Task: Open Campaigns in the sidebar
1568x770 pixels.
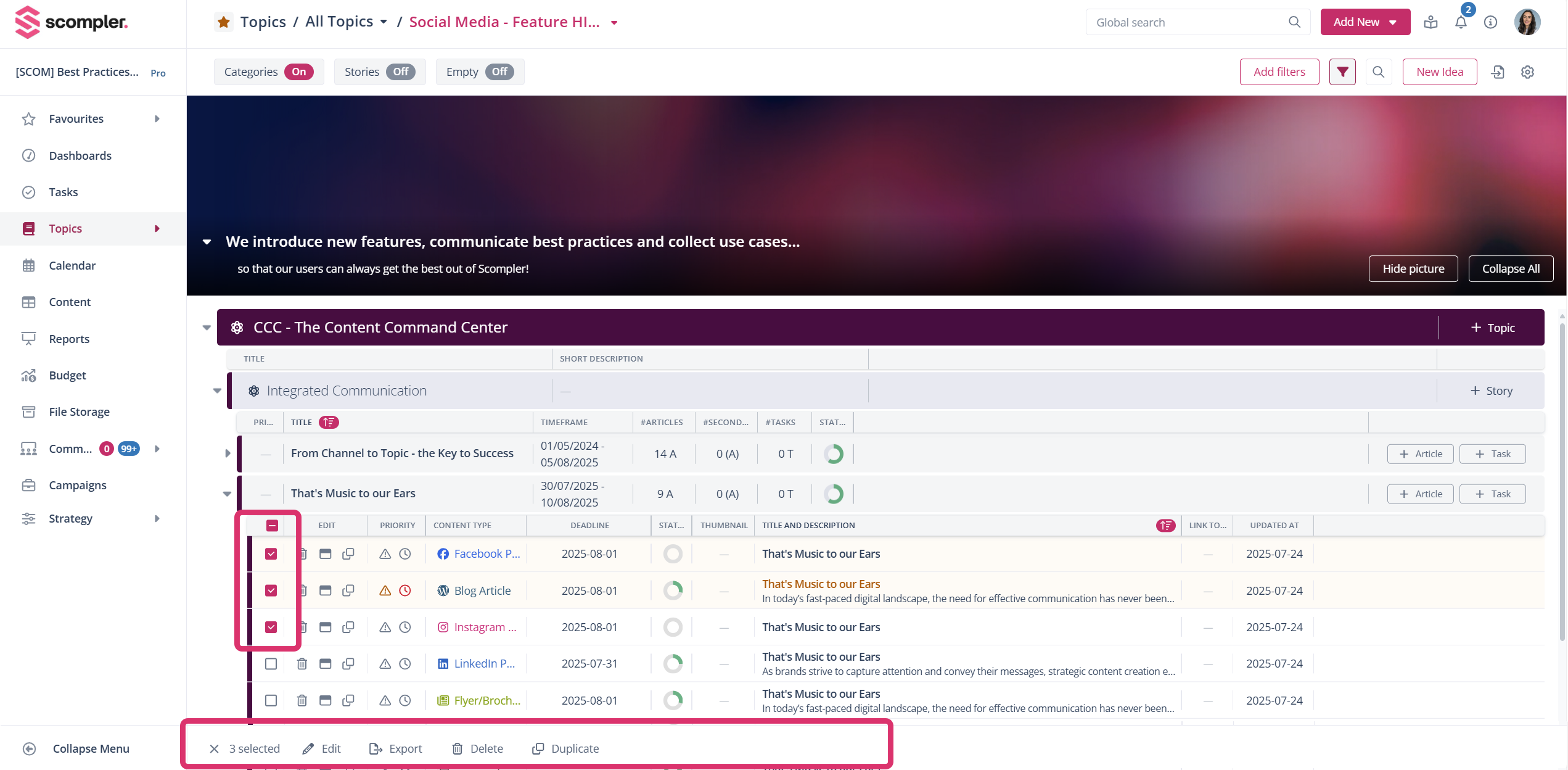Action: point(78,485)
